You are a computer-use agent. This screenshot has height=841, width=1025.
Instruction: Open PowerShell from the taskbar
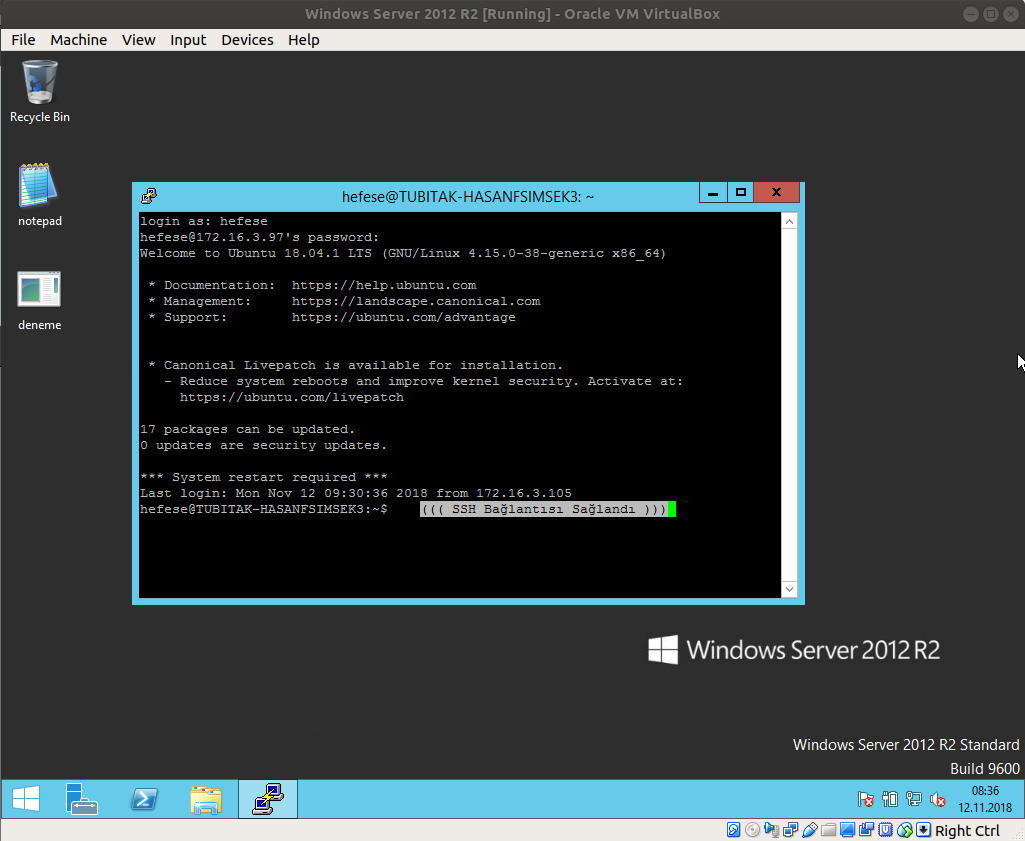tap(144, 799)
